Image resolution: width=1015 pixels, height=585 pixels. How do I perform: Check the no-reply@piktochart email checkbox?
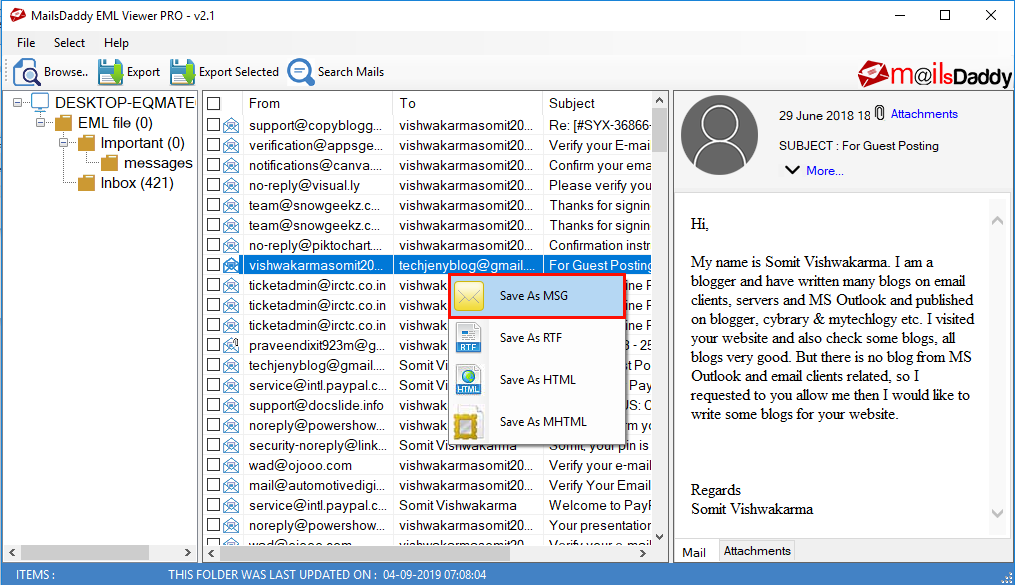pos(214,245)
